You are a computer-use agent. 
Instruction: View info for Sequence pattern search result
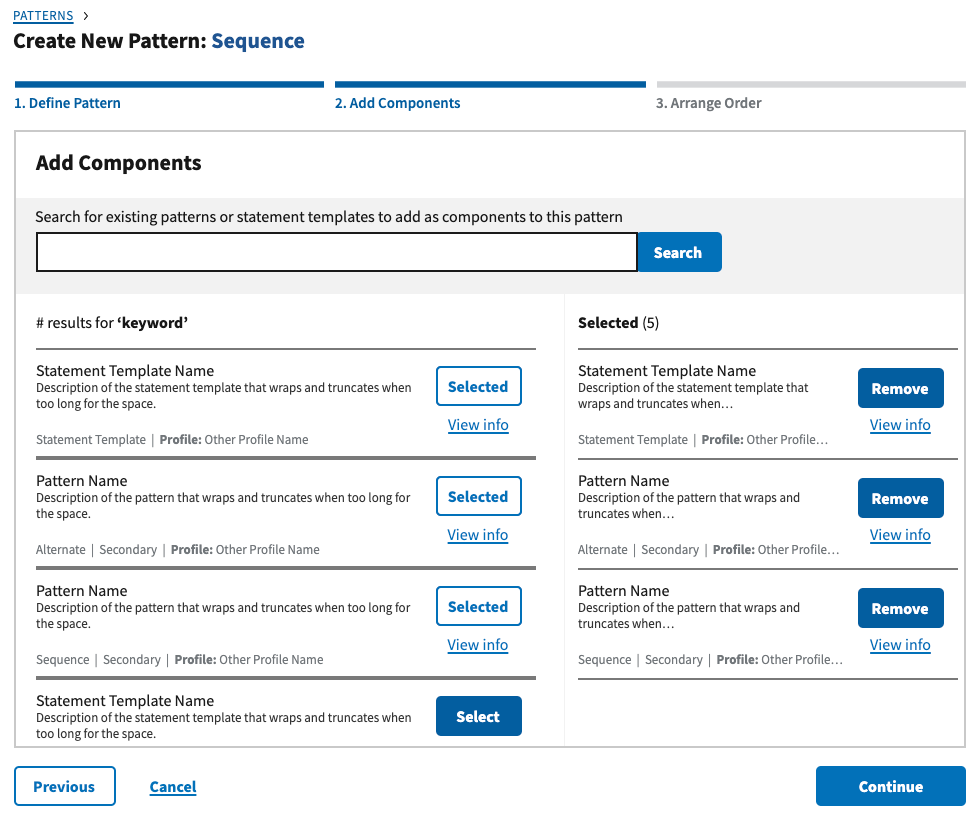point(478,645)
